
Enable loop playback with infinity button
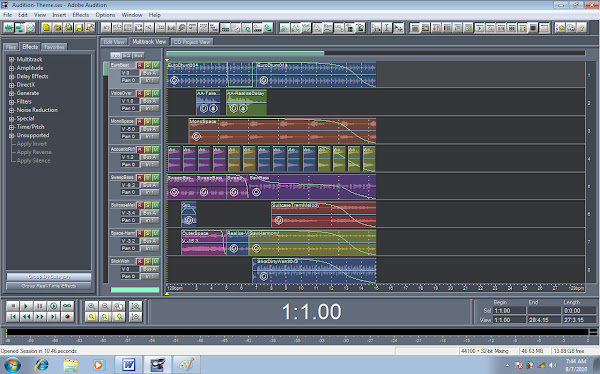click(x=67, y=306)
